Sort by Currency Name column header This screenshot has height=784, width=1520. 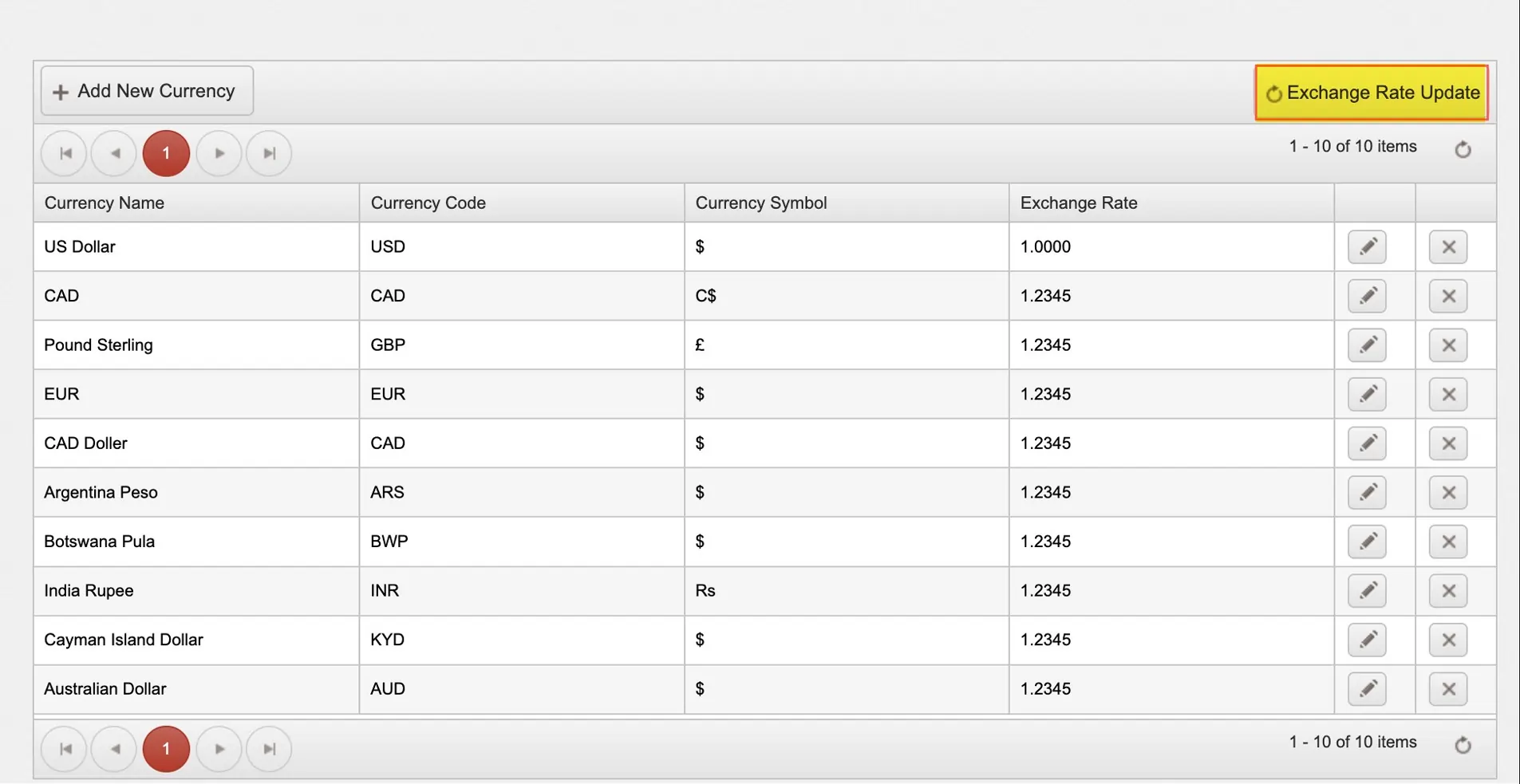pos(196,203)
